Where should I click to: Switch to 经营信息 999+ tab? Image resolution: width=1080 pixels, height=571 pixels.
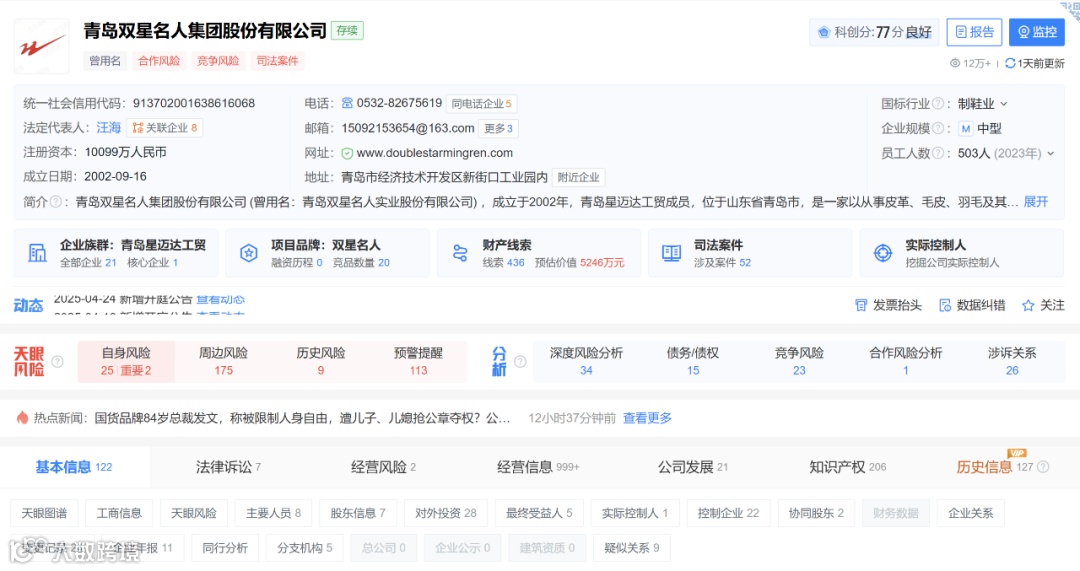(538, 467)
